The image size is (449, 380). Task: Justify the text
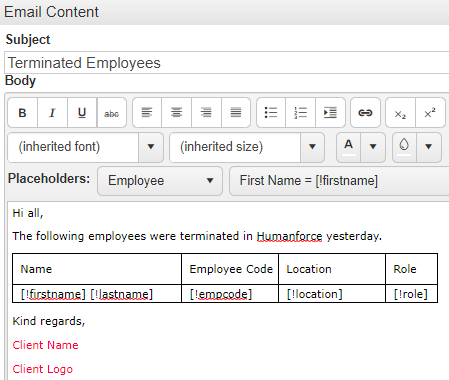coord(236,113)
